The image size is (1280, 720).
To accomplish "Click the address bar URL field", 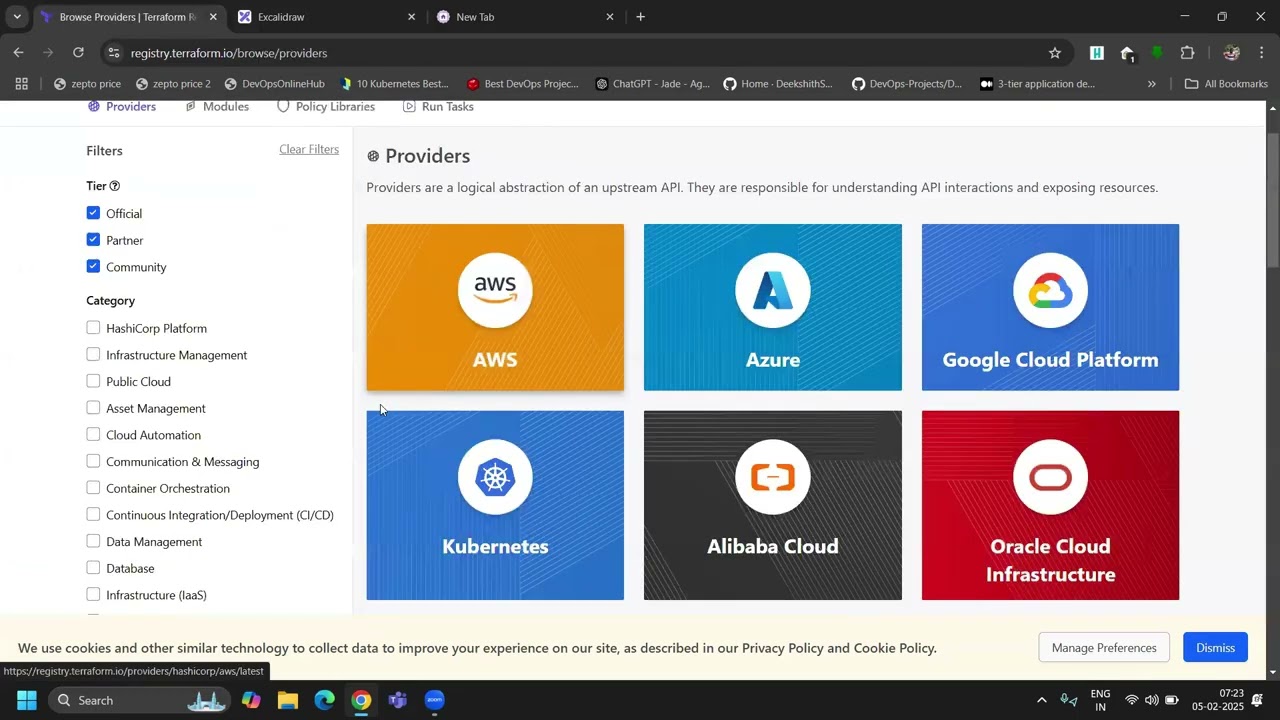I will [580, 53].
